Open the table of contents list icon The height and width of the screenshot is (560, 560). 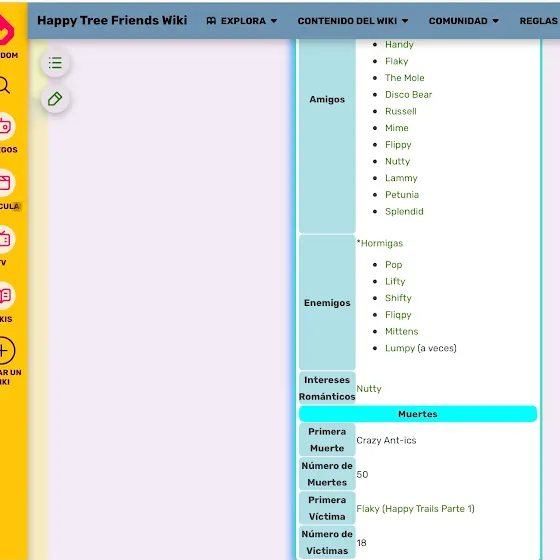click(x=55, y=63)
